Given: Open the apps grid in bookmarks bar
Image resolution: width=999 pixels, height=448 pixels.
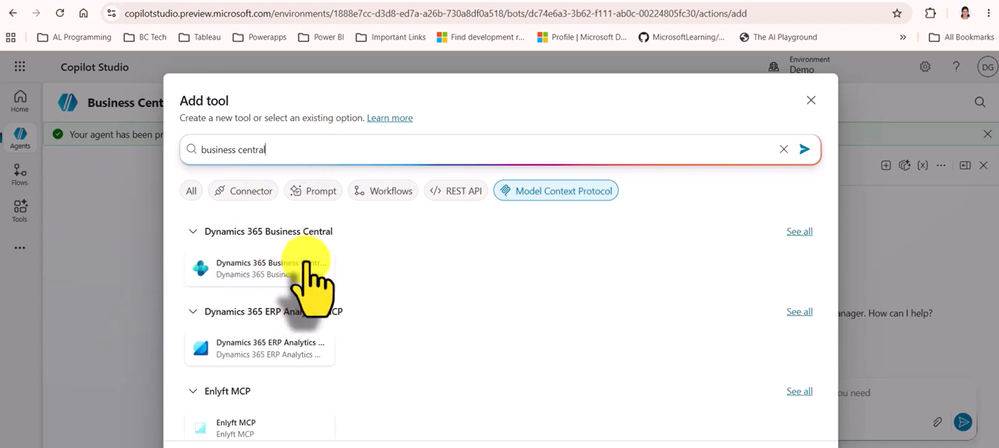Looking at the screenshot, I should pyautogui.click(x=11, y=38).
